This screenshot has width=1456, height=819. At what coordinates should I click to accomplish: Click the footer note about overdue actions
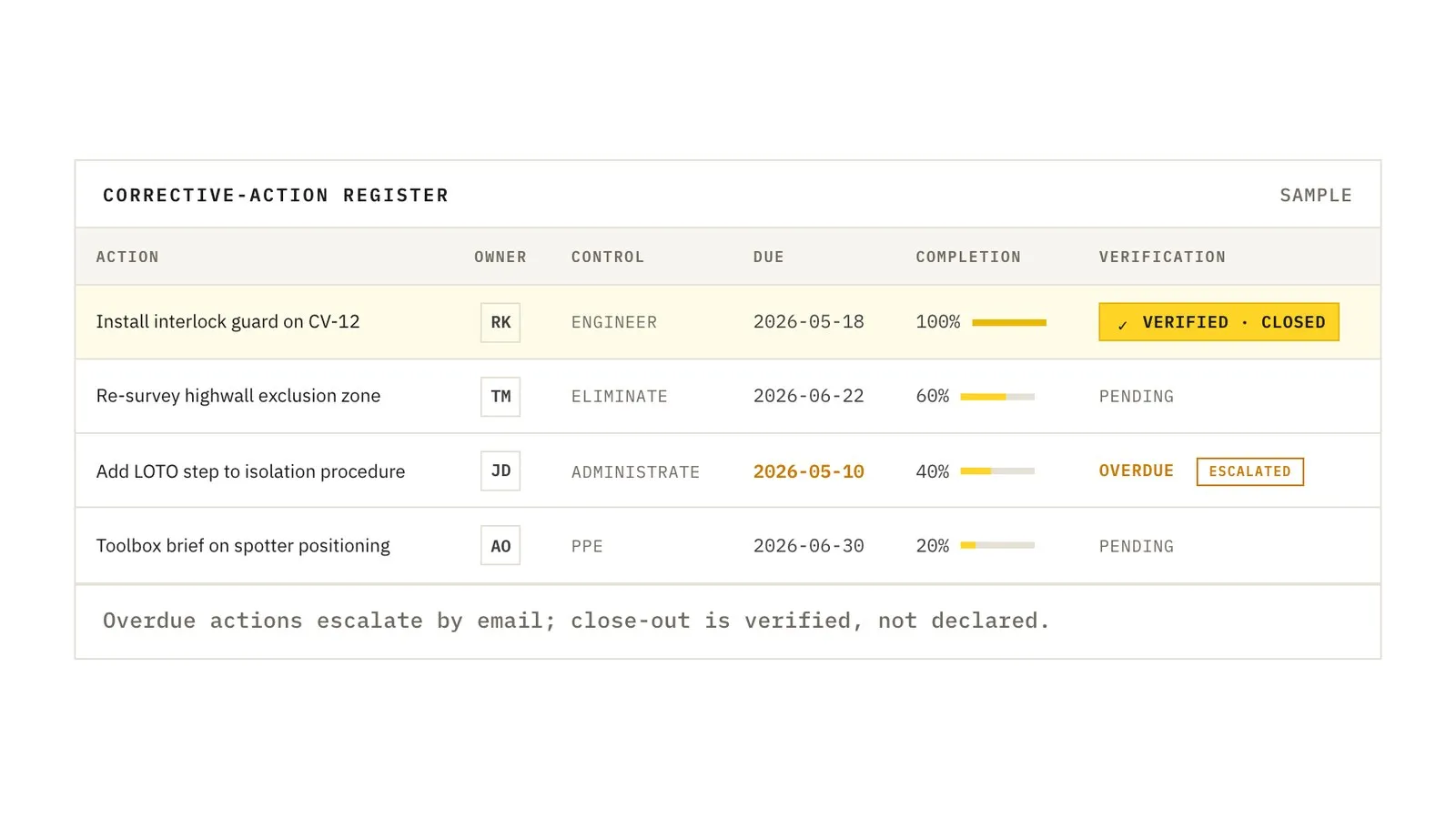pos(576,621)
